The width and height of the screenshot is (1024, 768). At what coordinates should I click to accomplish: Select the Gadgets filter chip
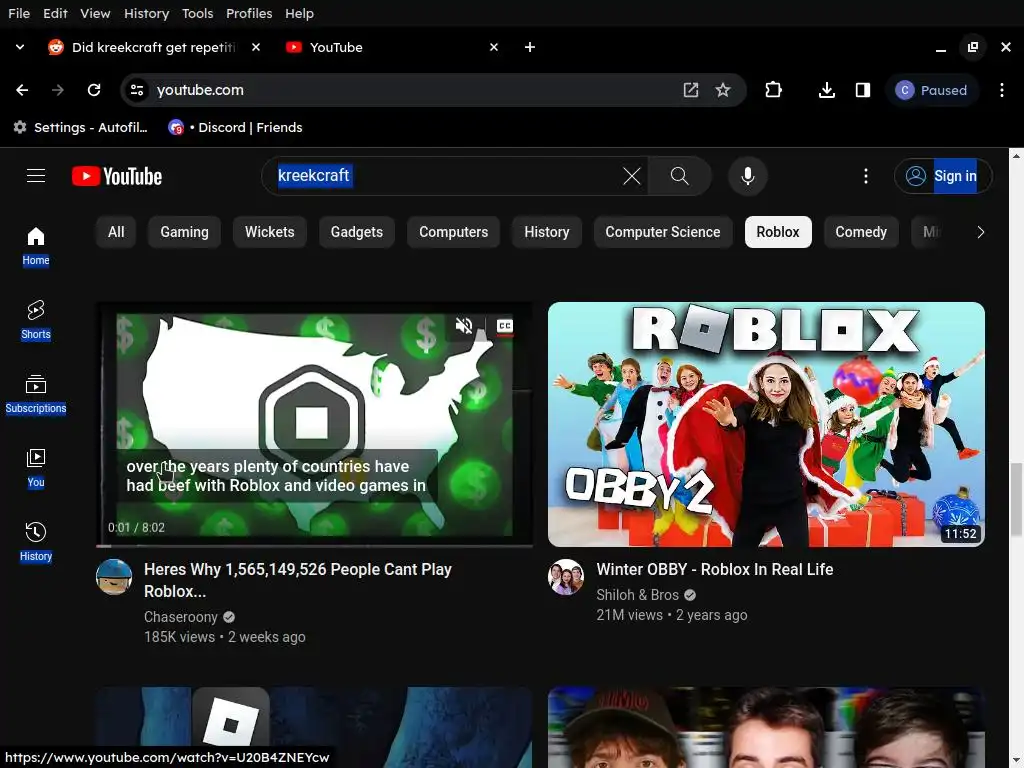357,232
